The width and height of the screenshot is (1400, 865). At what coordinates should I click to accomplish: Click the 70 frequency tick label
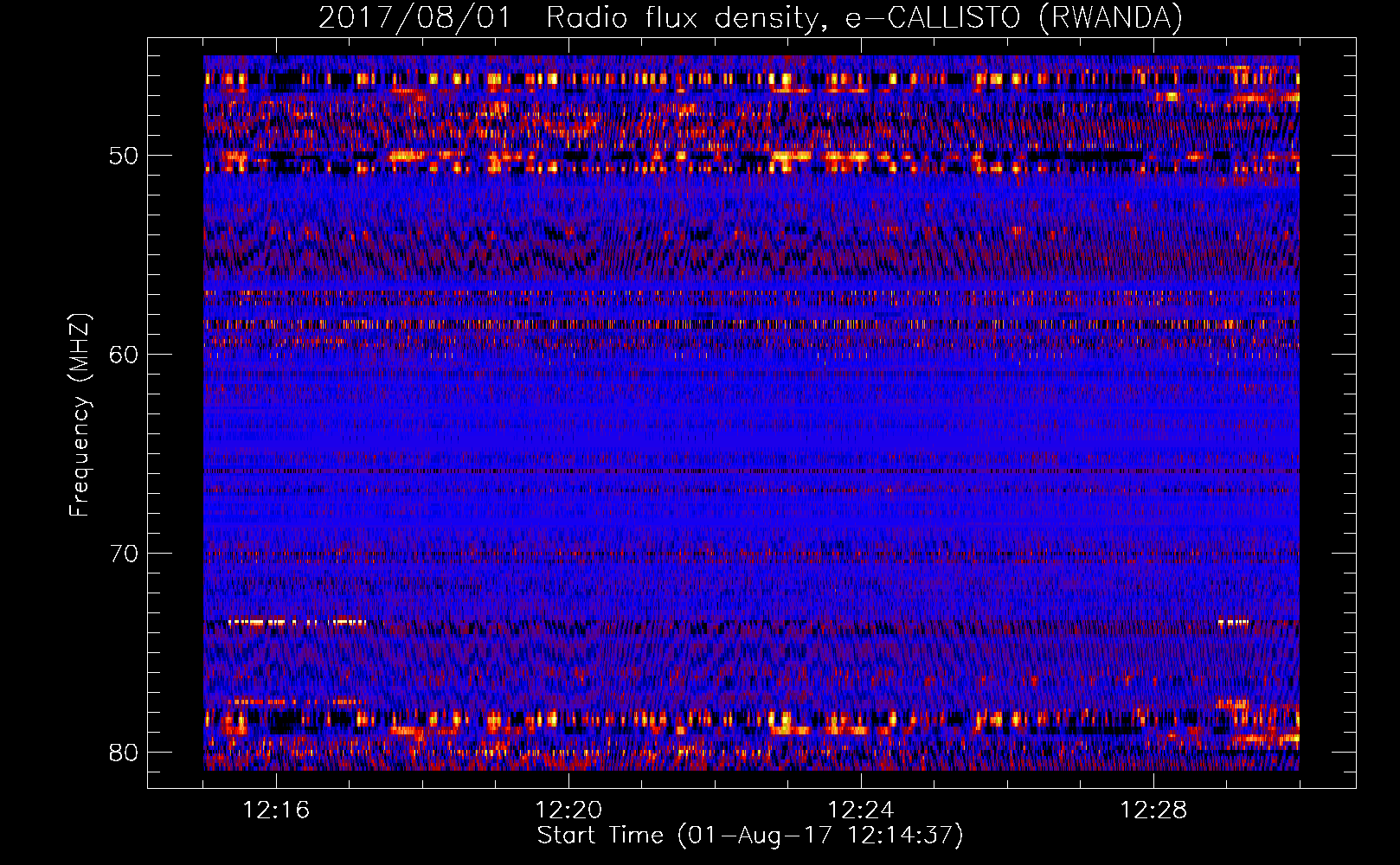124,554
